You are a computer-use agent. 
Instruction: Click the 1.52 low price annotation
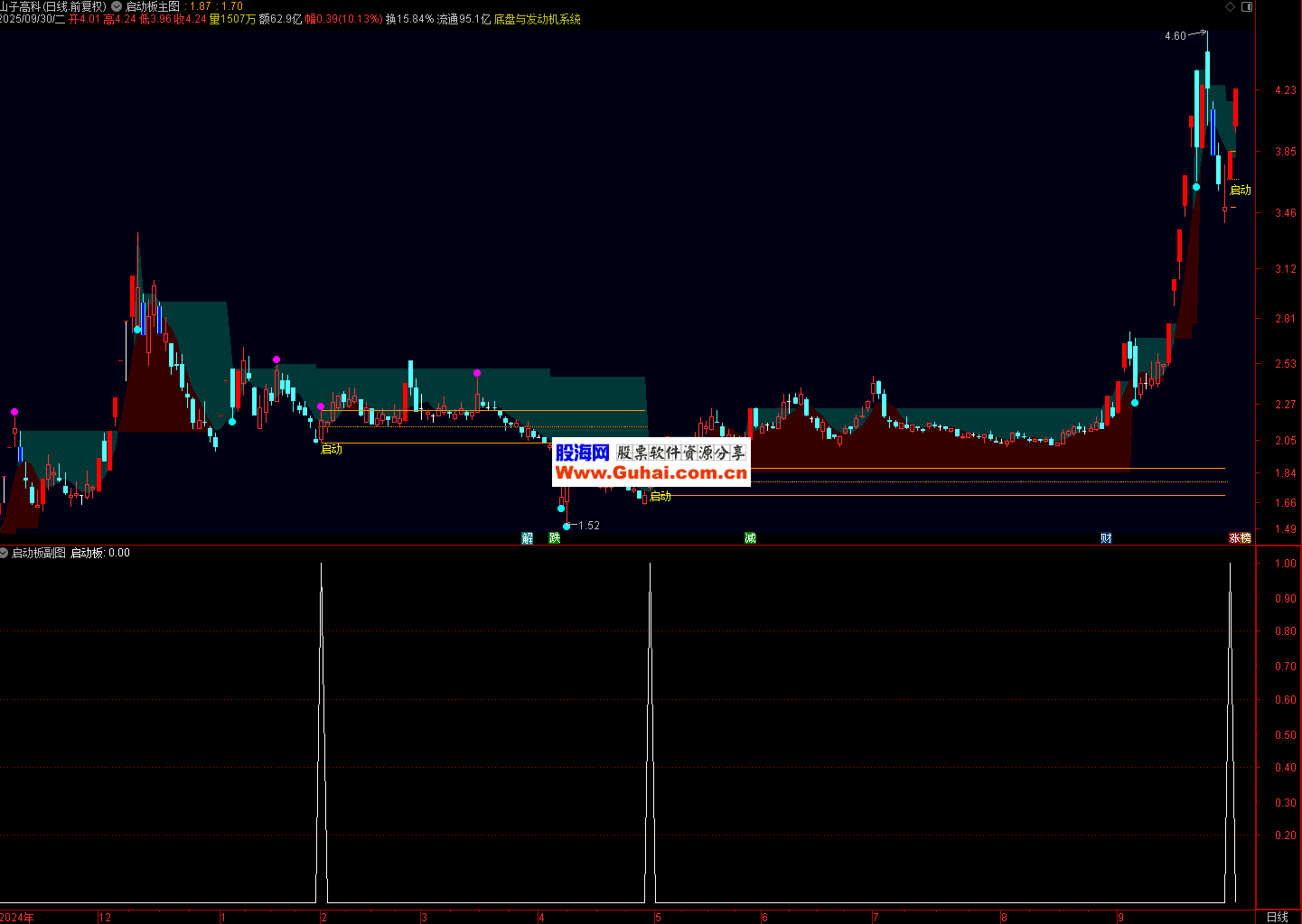tap(589, 526)
